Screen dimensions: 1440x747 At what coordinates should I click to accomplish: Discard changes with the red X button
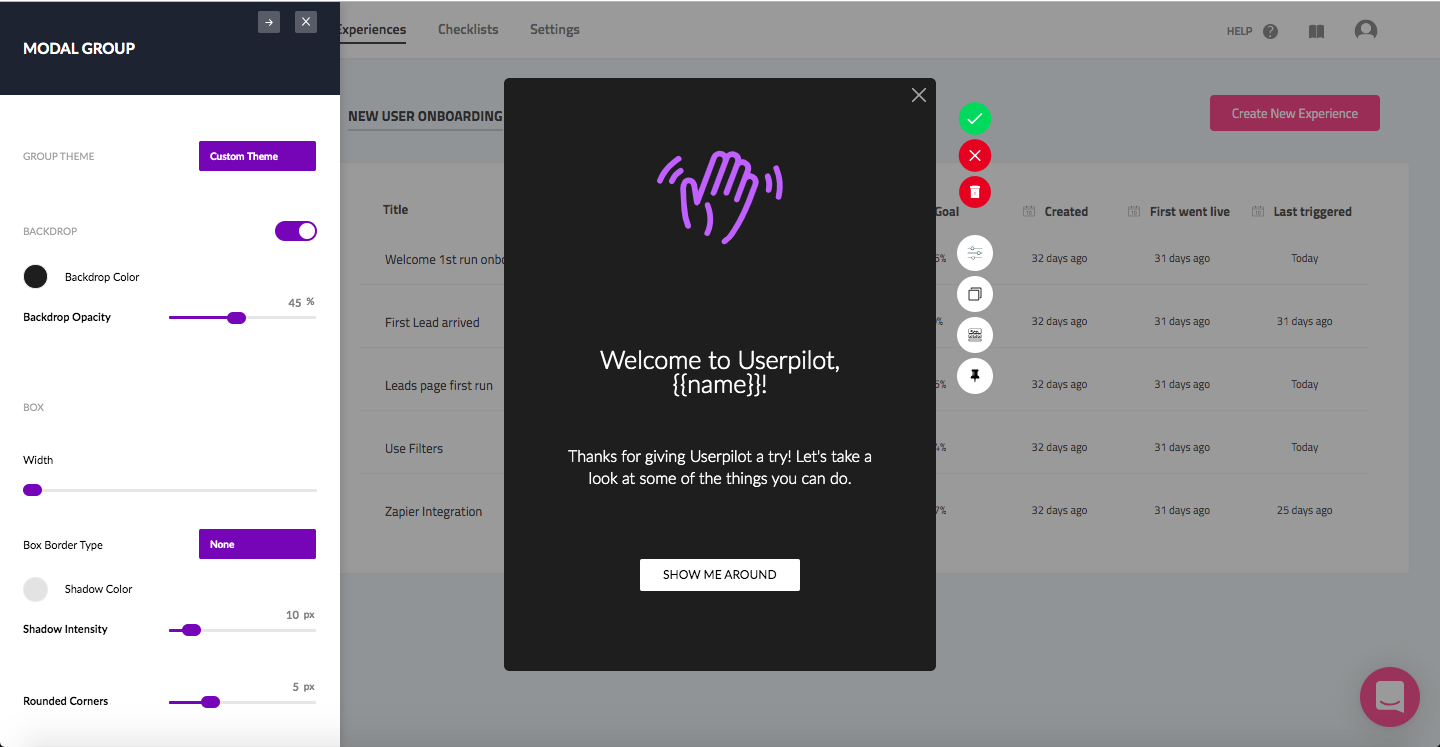pyautogui.click(x=975, y=155)
